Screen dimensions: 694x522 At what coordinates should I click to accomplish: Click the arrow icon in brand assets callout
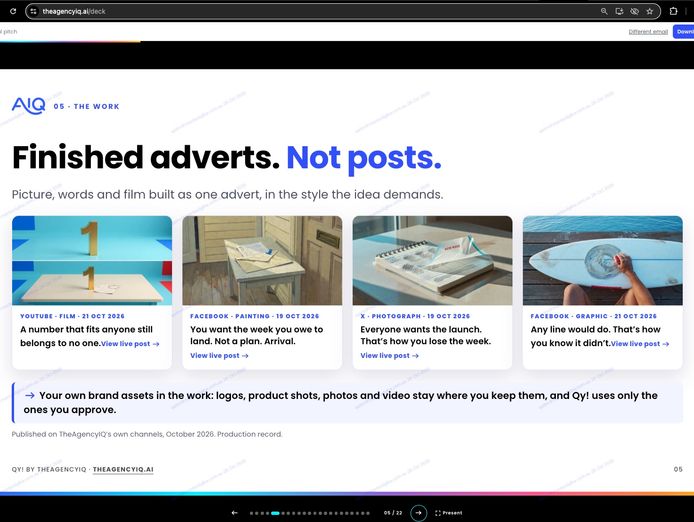click(x=30, y=395)
